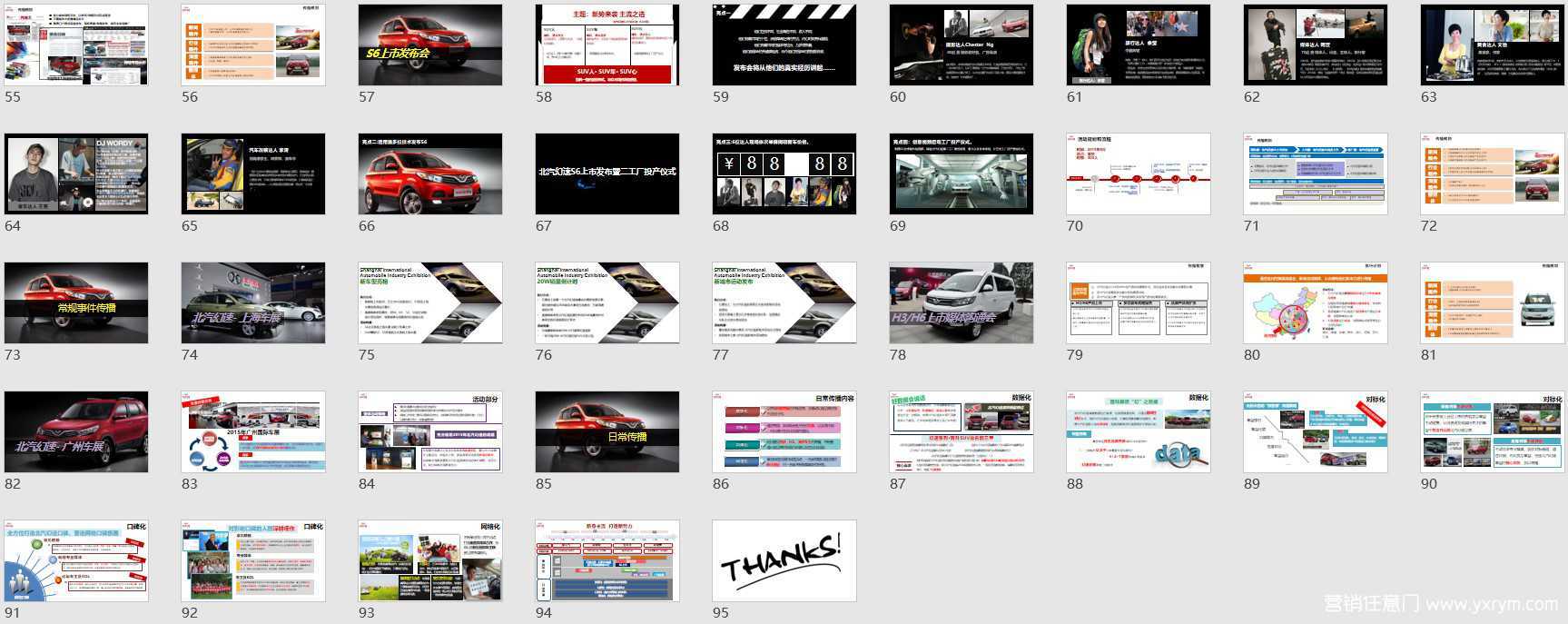Select slide 64 DJ WORDY thumbnail

coord(76,173)
